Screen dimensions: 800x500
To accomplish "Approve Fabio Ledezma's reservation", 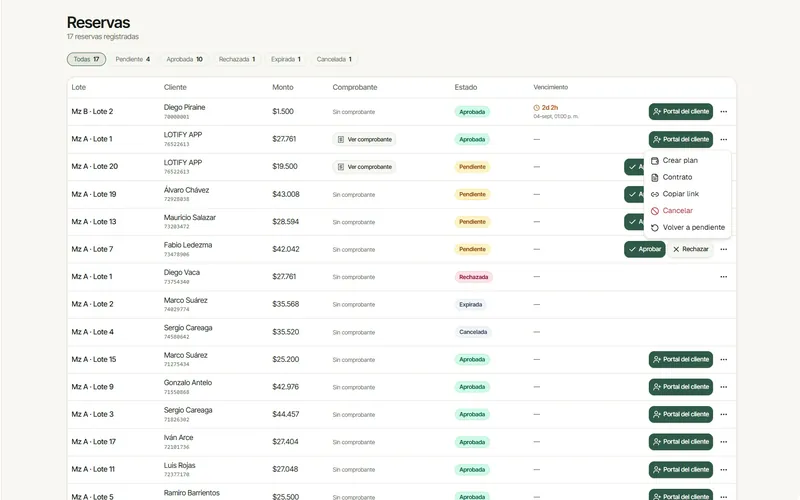I will 644,249.
